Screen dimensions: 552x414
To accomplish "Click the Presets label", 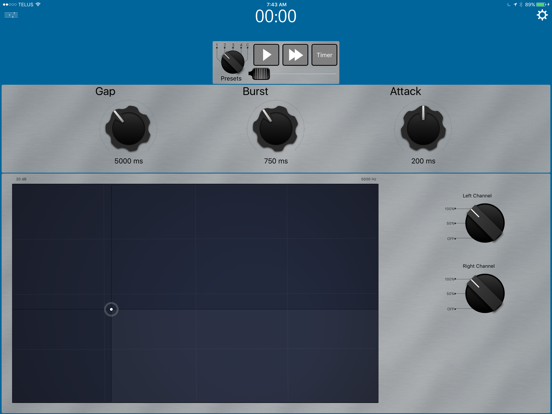I will point(231,79).
